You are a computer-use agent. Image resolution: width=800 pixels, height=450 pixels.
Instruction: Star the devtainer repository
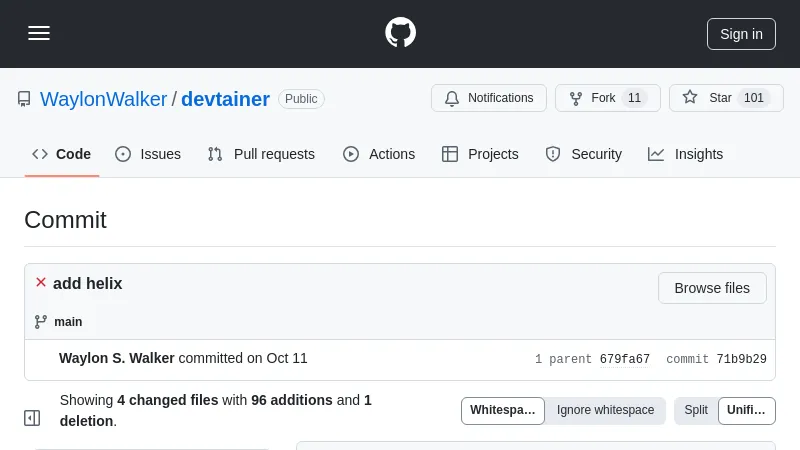725,98
